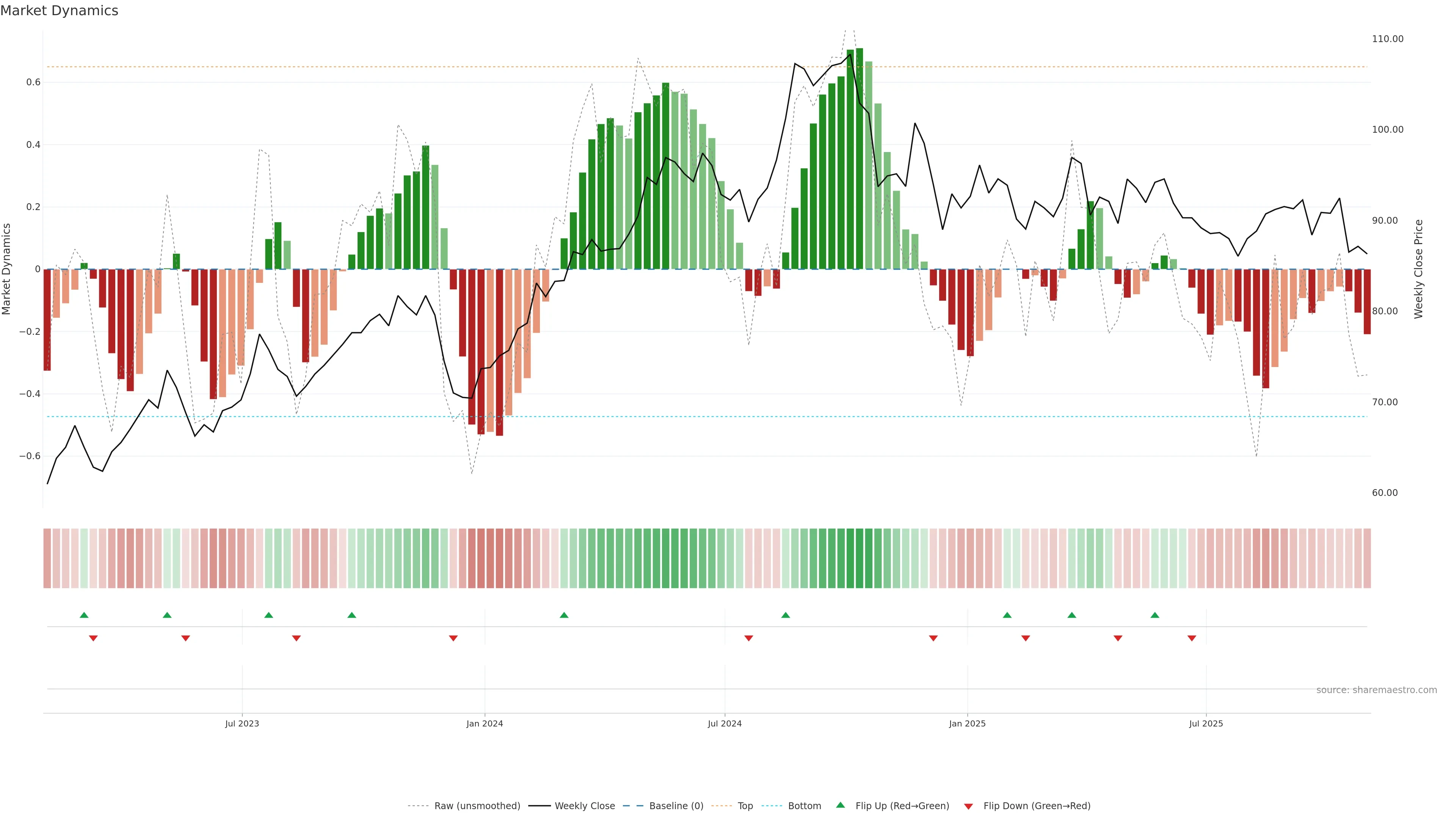Click the Bottom legend label
This screenshot has width=1456, height=819.
pyautogui.click(x=804, y=806)
